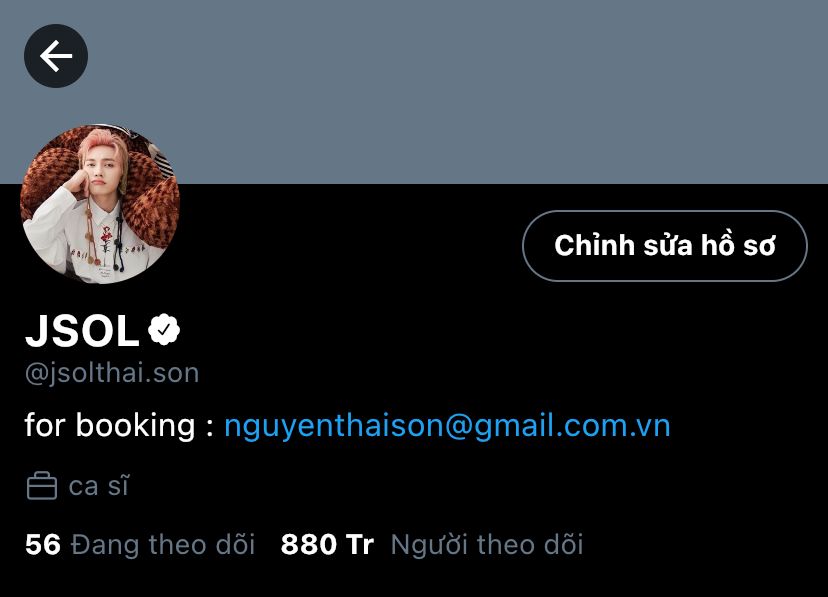Viewport: 828px width, 597px height.
Task: Tap the gray header banner image
Action: coord(414,92)
